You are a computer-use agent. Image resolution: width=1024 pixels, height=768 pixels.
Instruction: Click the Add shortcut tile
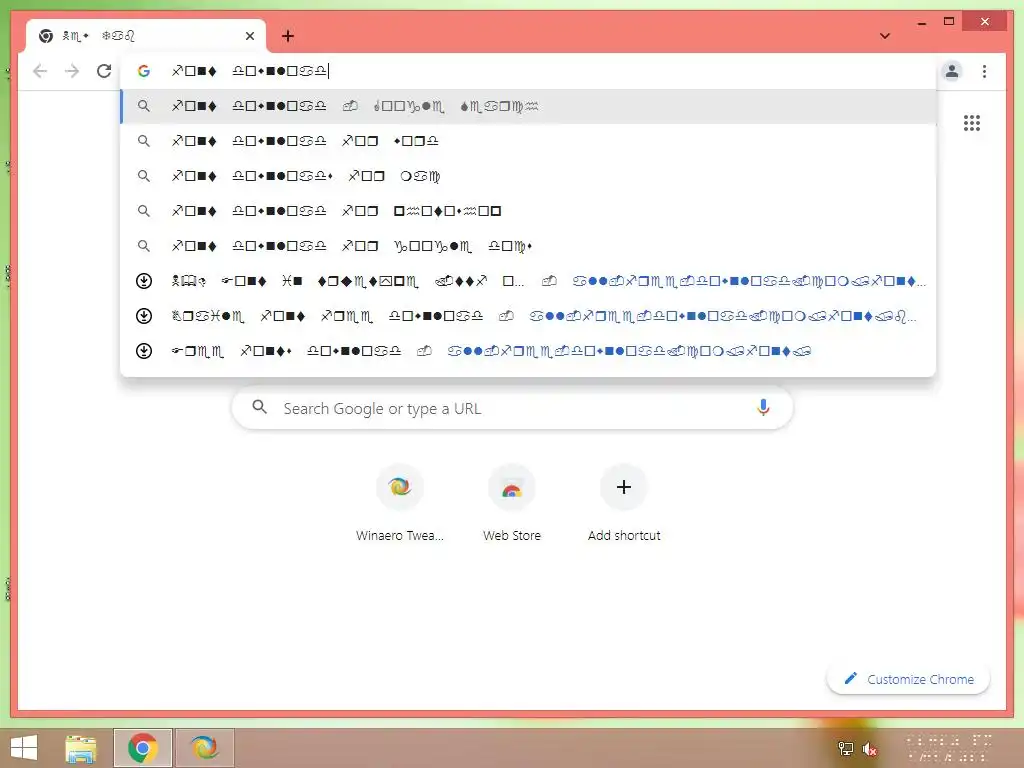(624, 504)
